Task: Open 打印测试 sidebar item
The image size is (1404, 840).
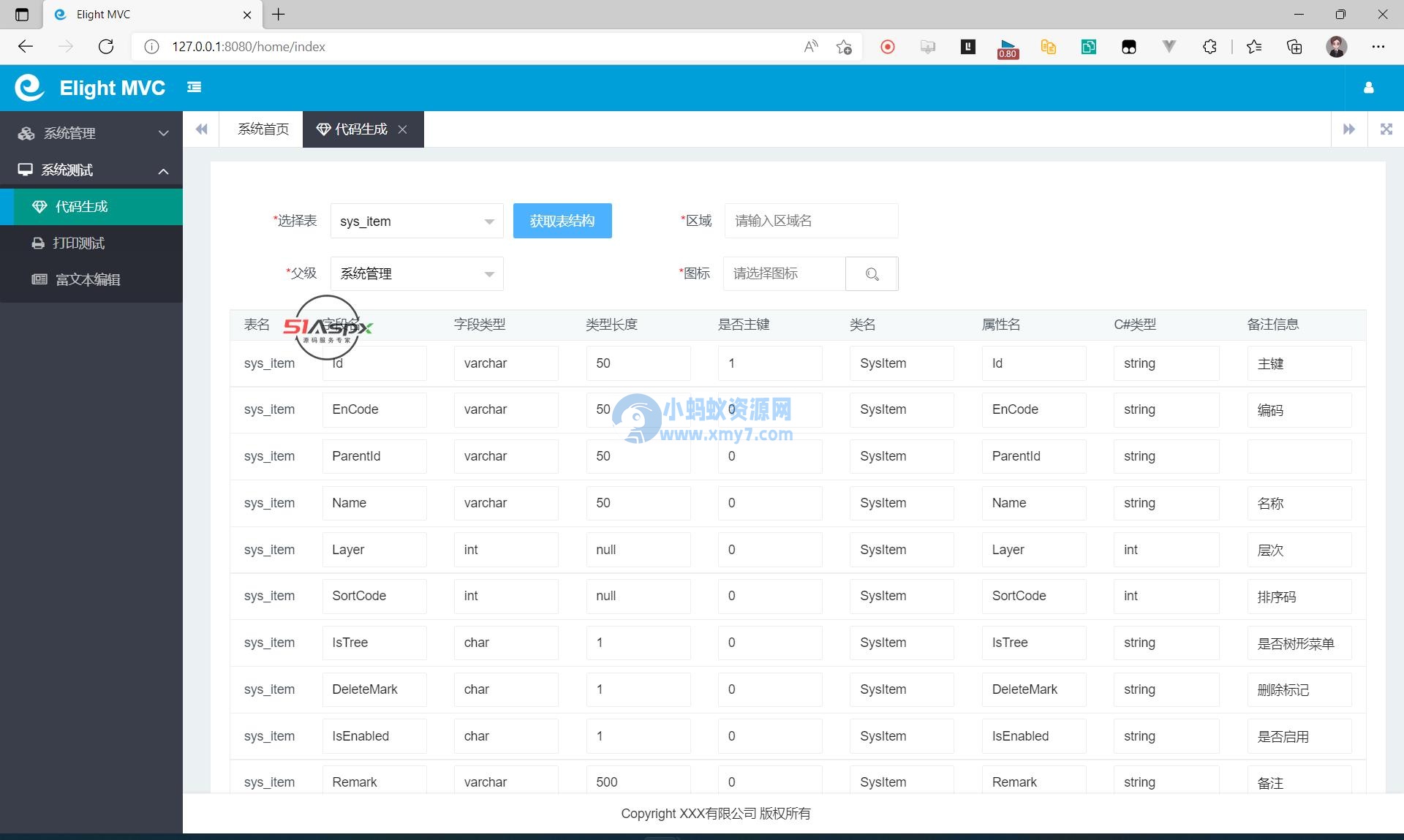Action: pos(91,243)
